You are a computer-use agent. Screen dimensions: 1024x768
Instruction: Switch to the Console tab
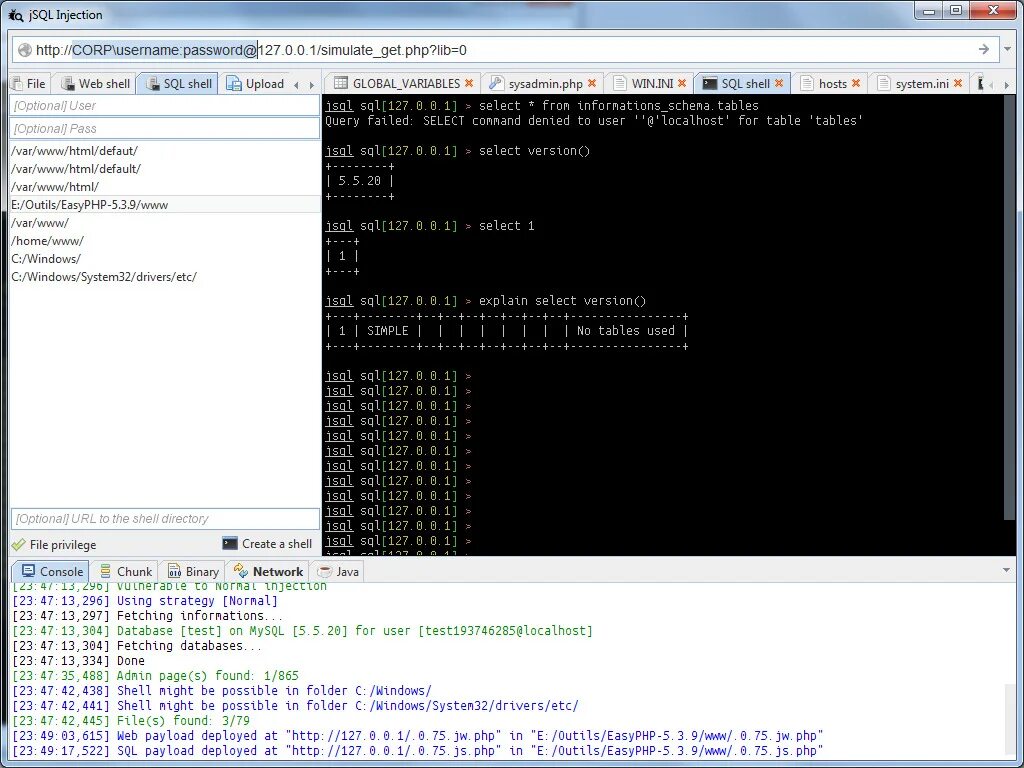point(52,571)
